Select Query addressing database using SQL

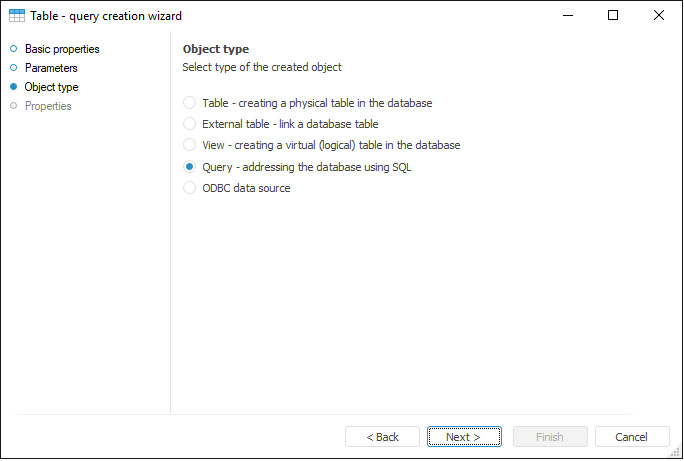[x=190, y=167]
